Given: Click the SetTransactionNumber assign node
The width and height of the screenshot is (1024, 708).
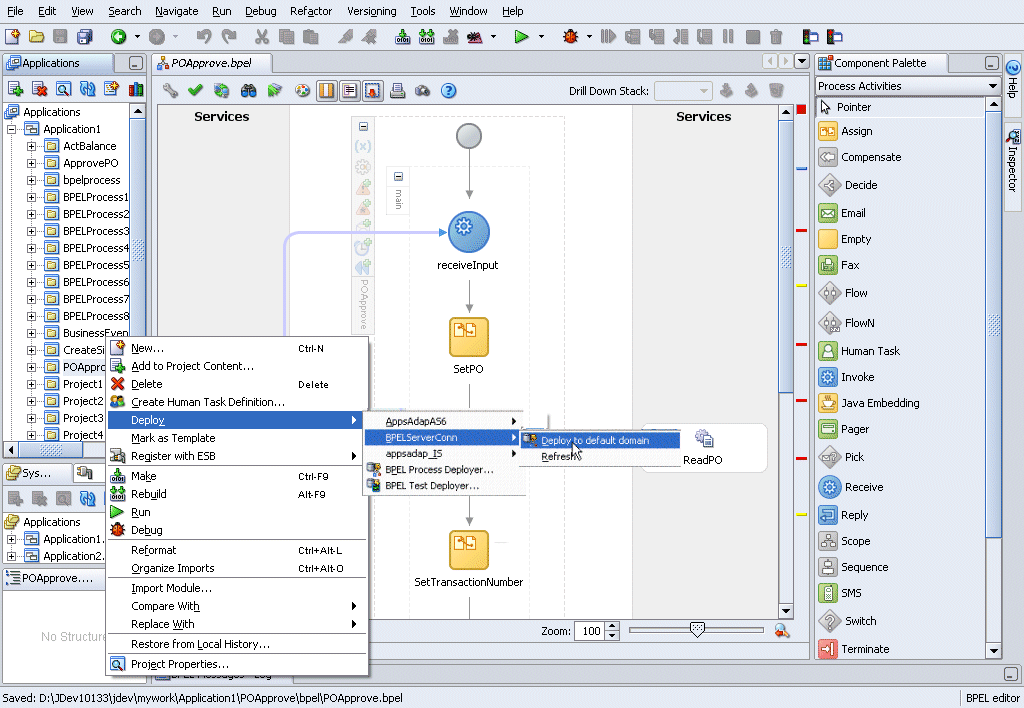Looking at the screenshot, I should 468,550.
